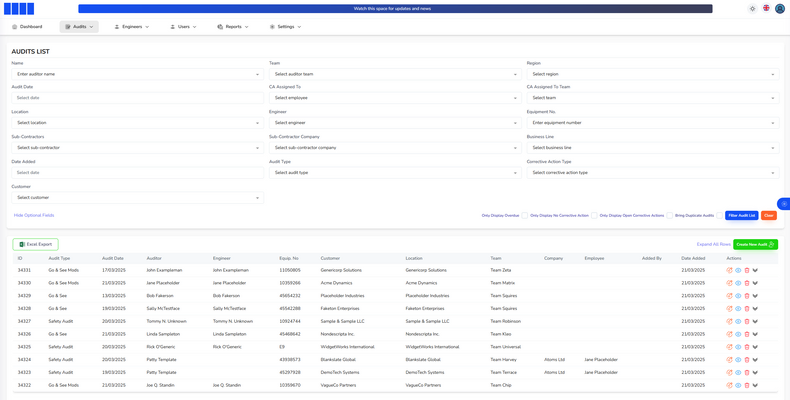View audit 34329 with the eye icon

738,296
